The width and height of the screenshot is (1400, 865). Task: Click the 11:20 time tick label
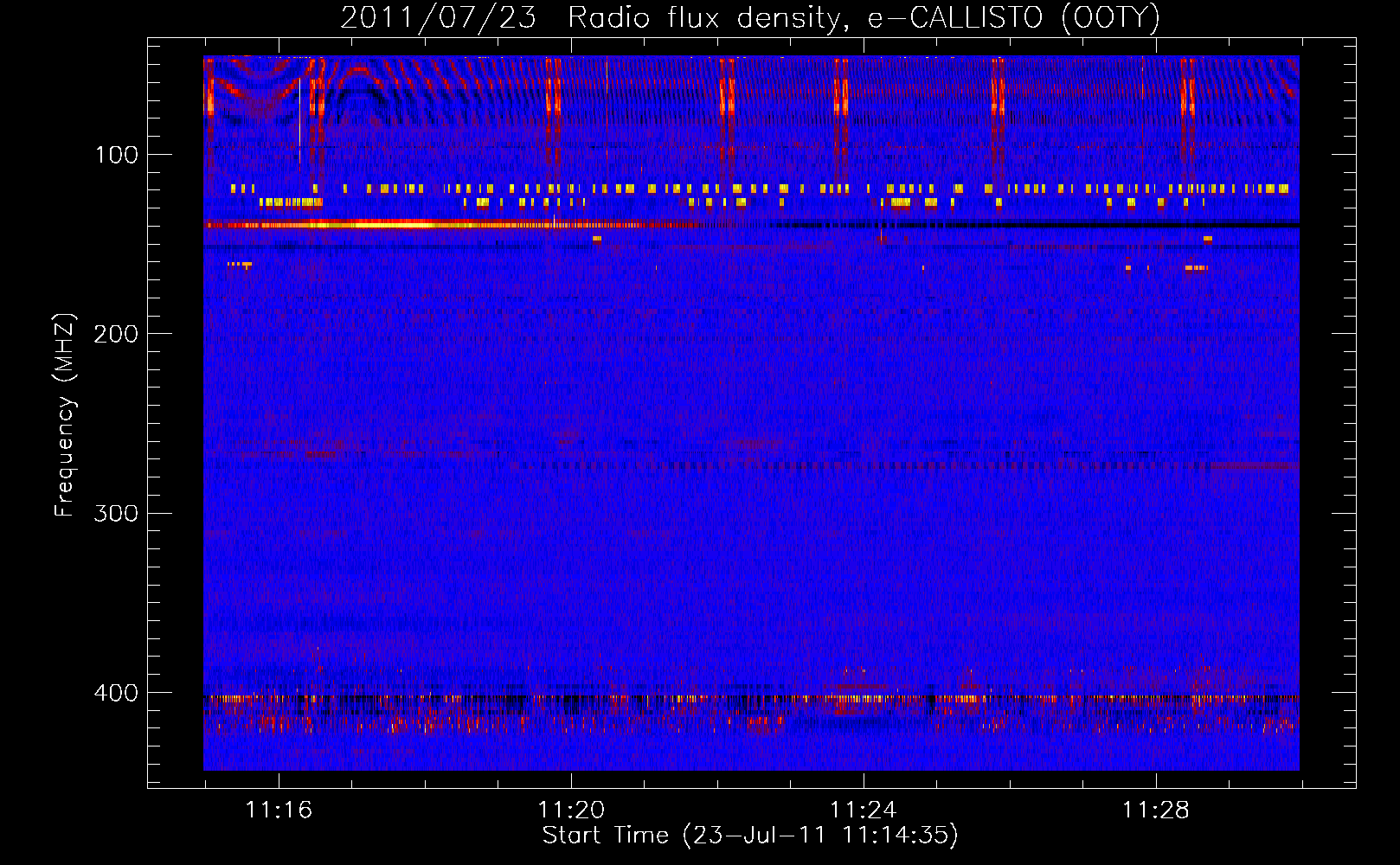(x=571, y=810)
